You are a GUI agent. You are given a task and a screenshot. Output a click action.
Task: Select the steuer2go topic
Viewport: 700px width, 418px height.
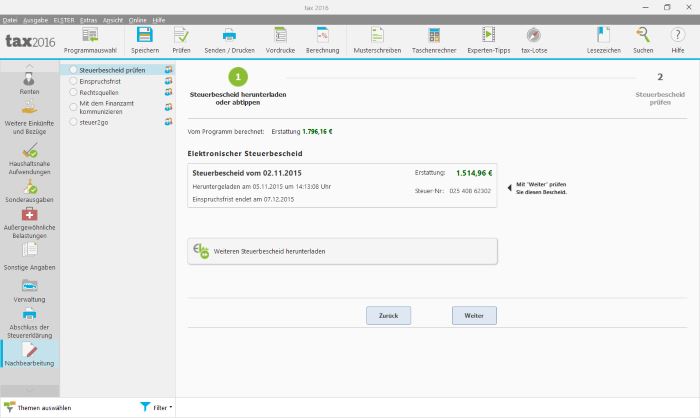click(x=93, y=122)
